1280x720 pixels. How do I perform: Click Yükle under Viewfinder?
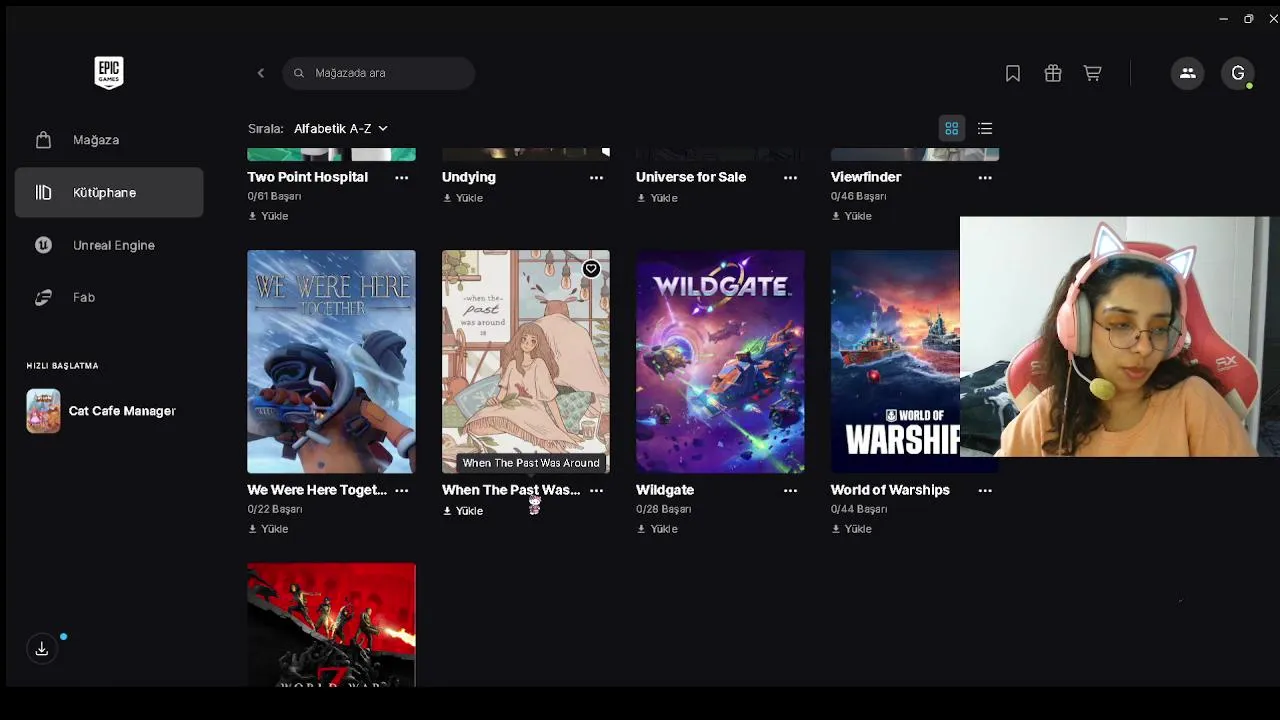tap(852, 216)
